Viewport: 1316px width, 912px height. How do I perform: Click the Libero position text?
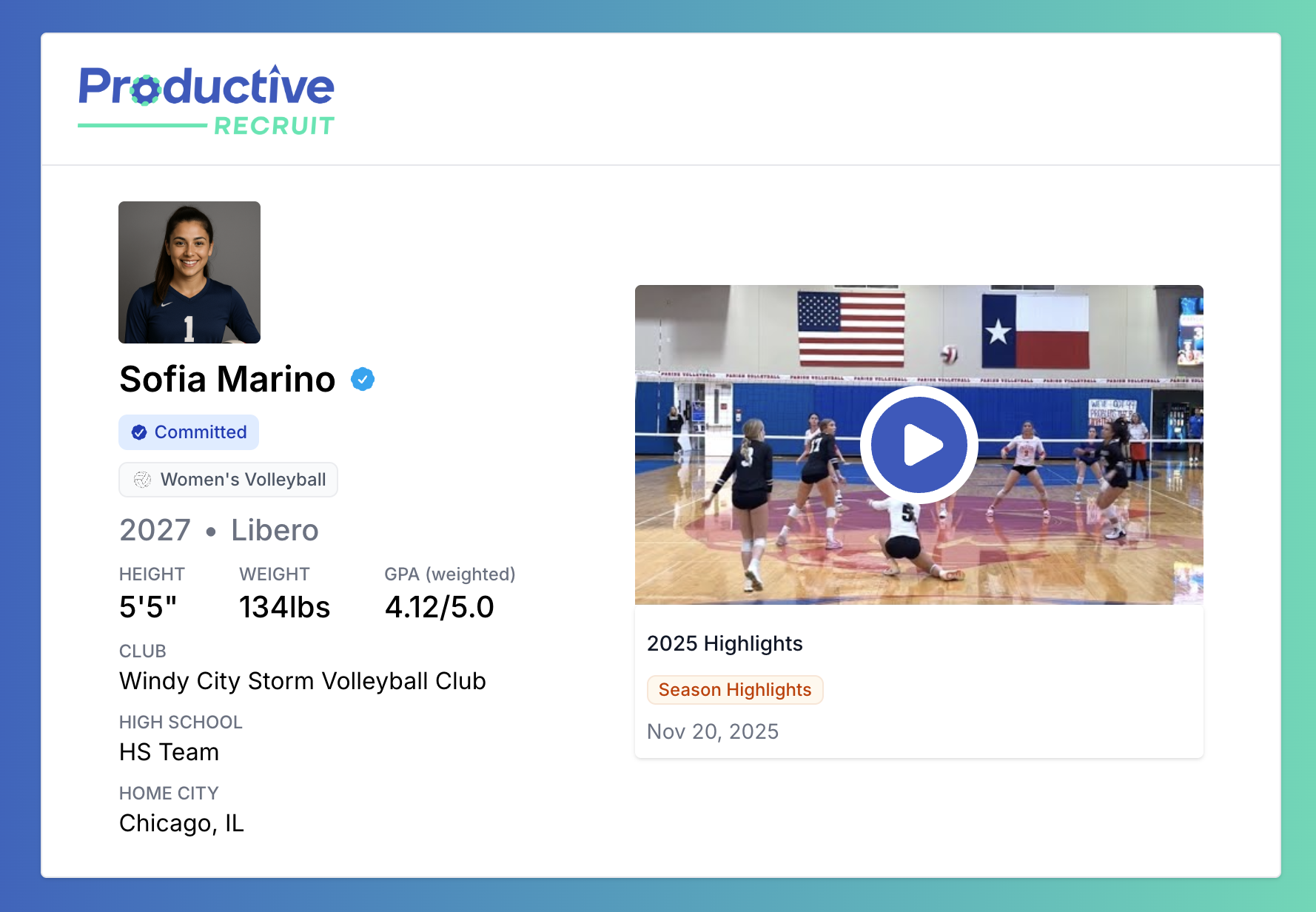[275, 530]
